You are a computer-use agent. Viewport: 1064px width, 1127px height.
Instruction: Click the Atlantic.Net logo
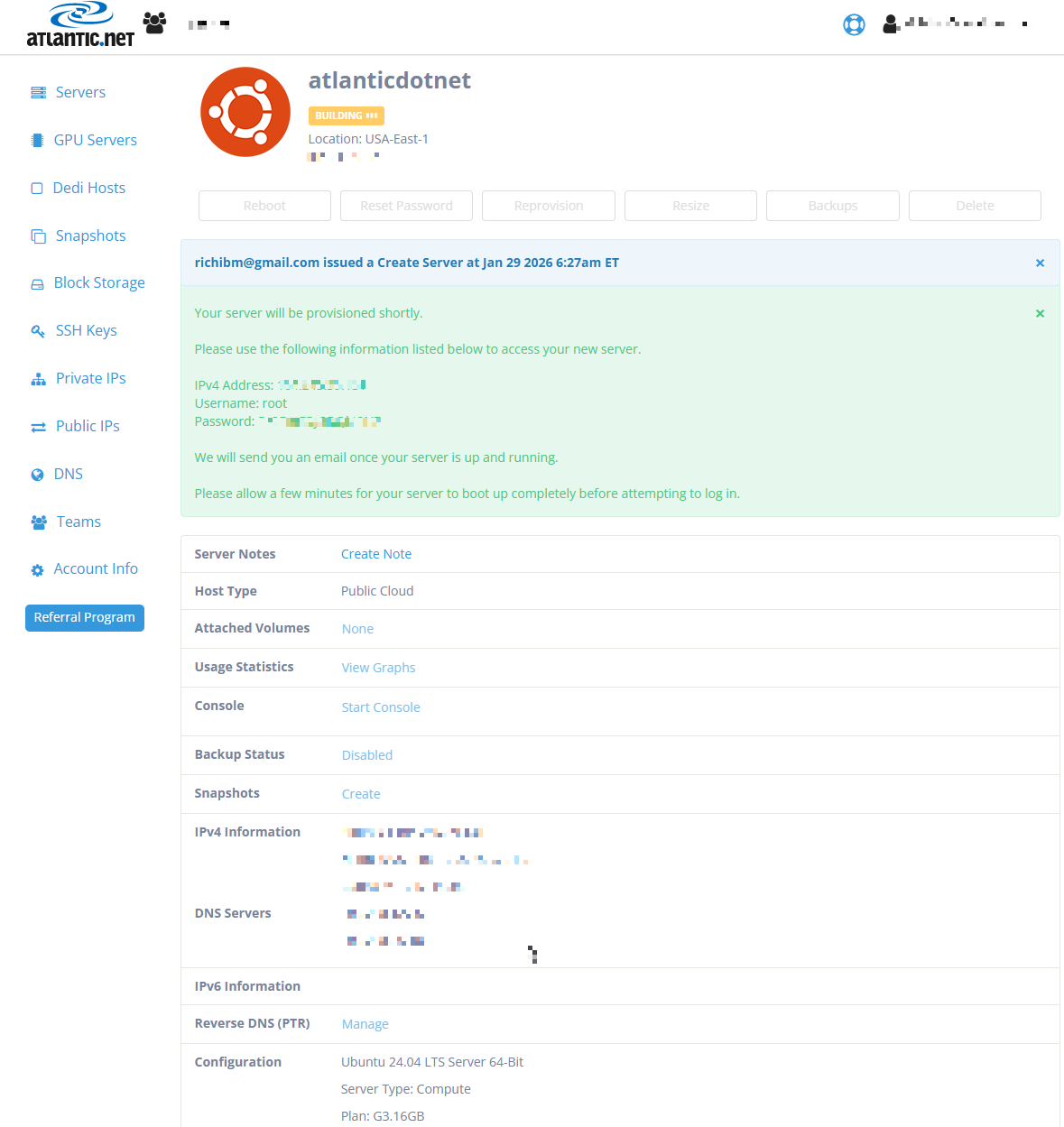tap(80, 25)
